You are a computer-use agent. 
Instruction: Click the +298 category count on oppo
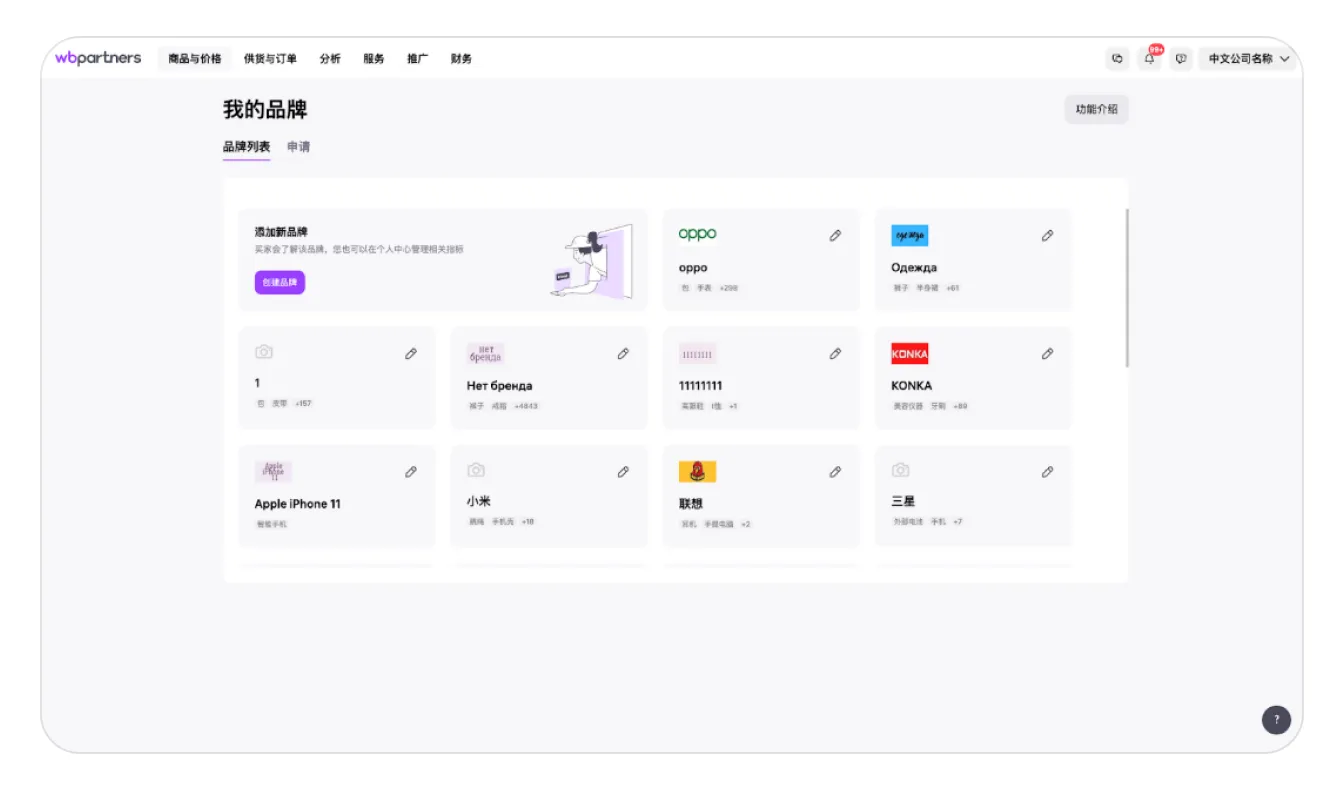click(x=729, y=288)
